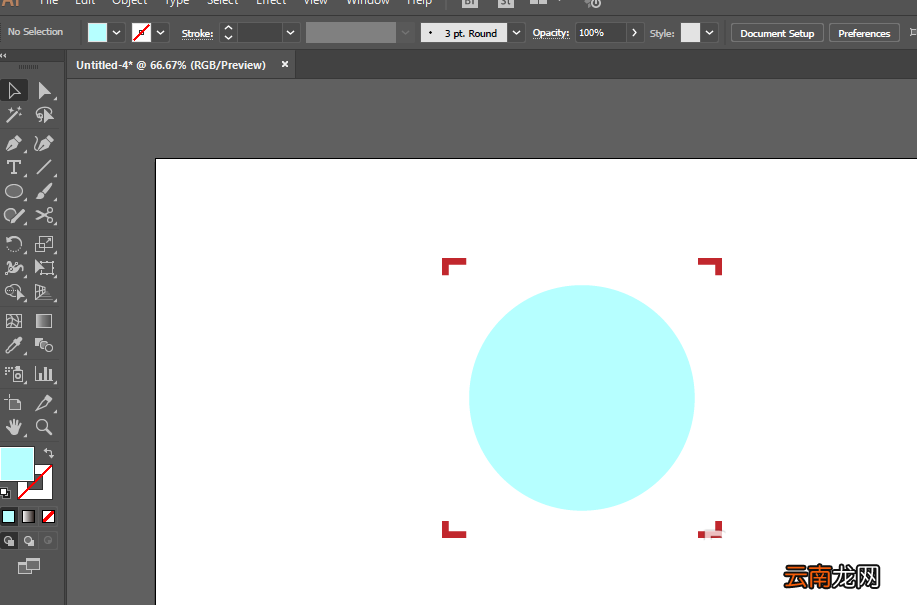
Task: Select the Line Segment tool
Action: pos(44,167)
